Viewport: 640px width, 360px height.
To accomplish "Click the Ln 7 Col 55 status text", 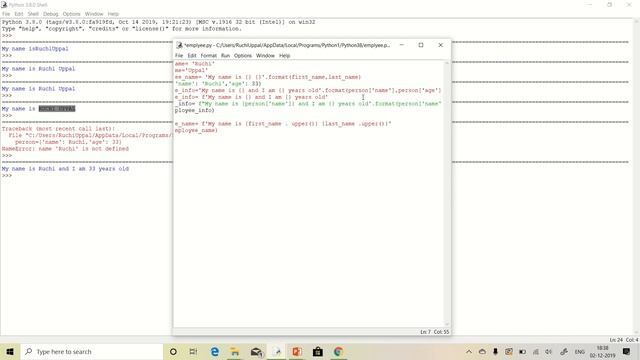I will coord(435,332).
